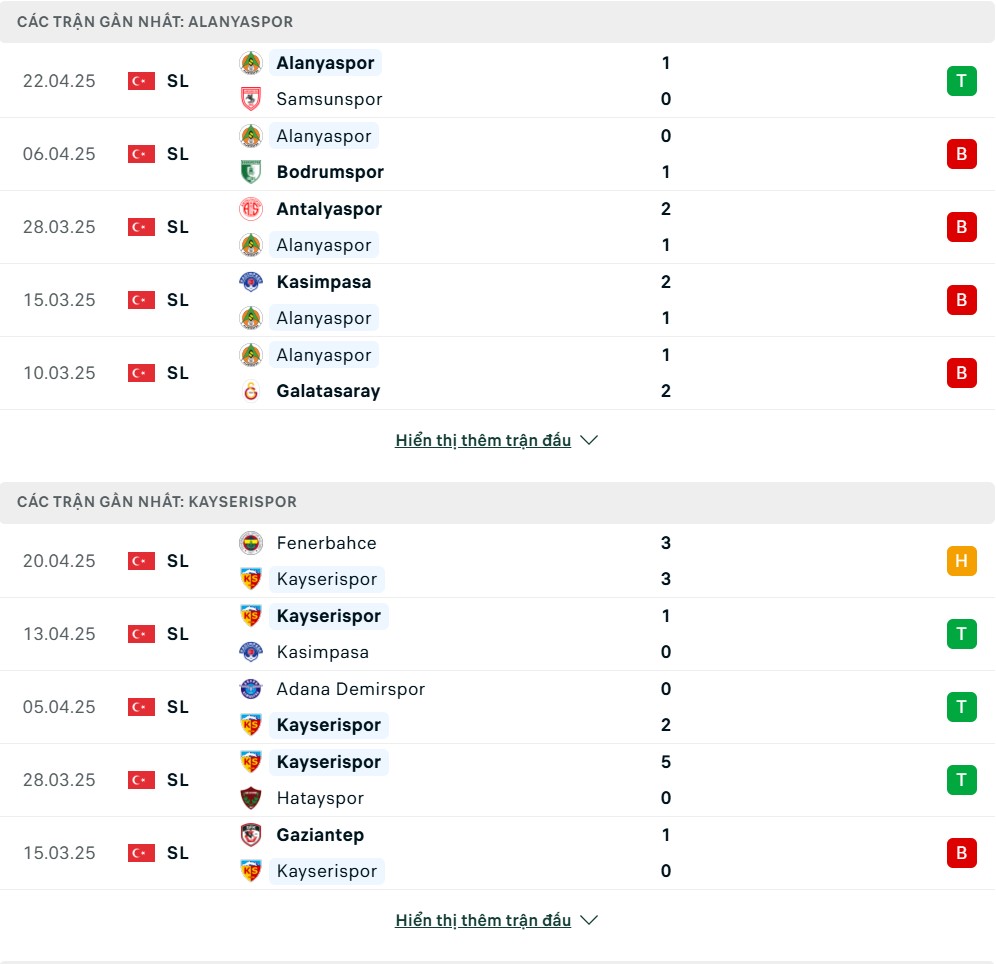996x964 pixels.
Task: Click Turkey flag on 22.04.25 match
Action: (x=141, y=81)
